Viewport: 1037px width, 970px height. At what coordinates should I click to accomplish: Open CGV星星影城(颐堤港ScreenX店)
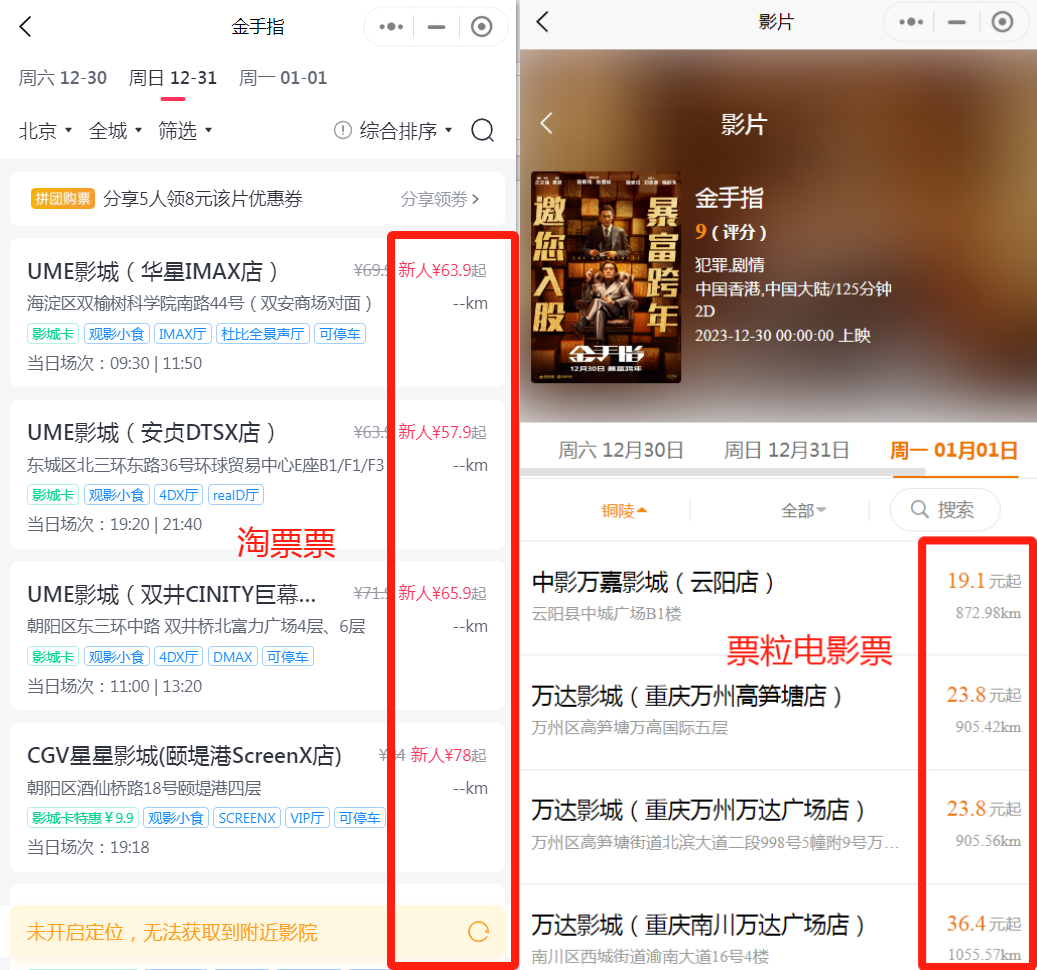pyautogui.click(x=257, y=797)
